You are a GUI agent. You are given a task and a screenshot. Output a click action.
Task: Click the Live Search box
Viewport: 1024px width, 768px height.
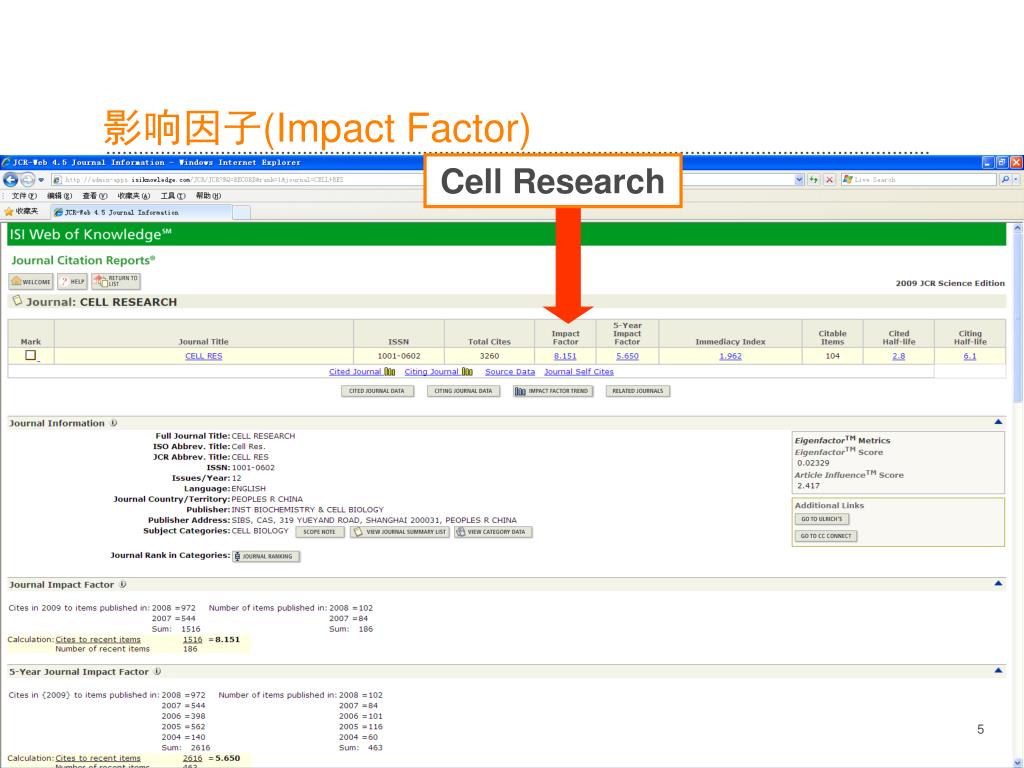(920, 180)
